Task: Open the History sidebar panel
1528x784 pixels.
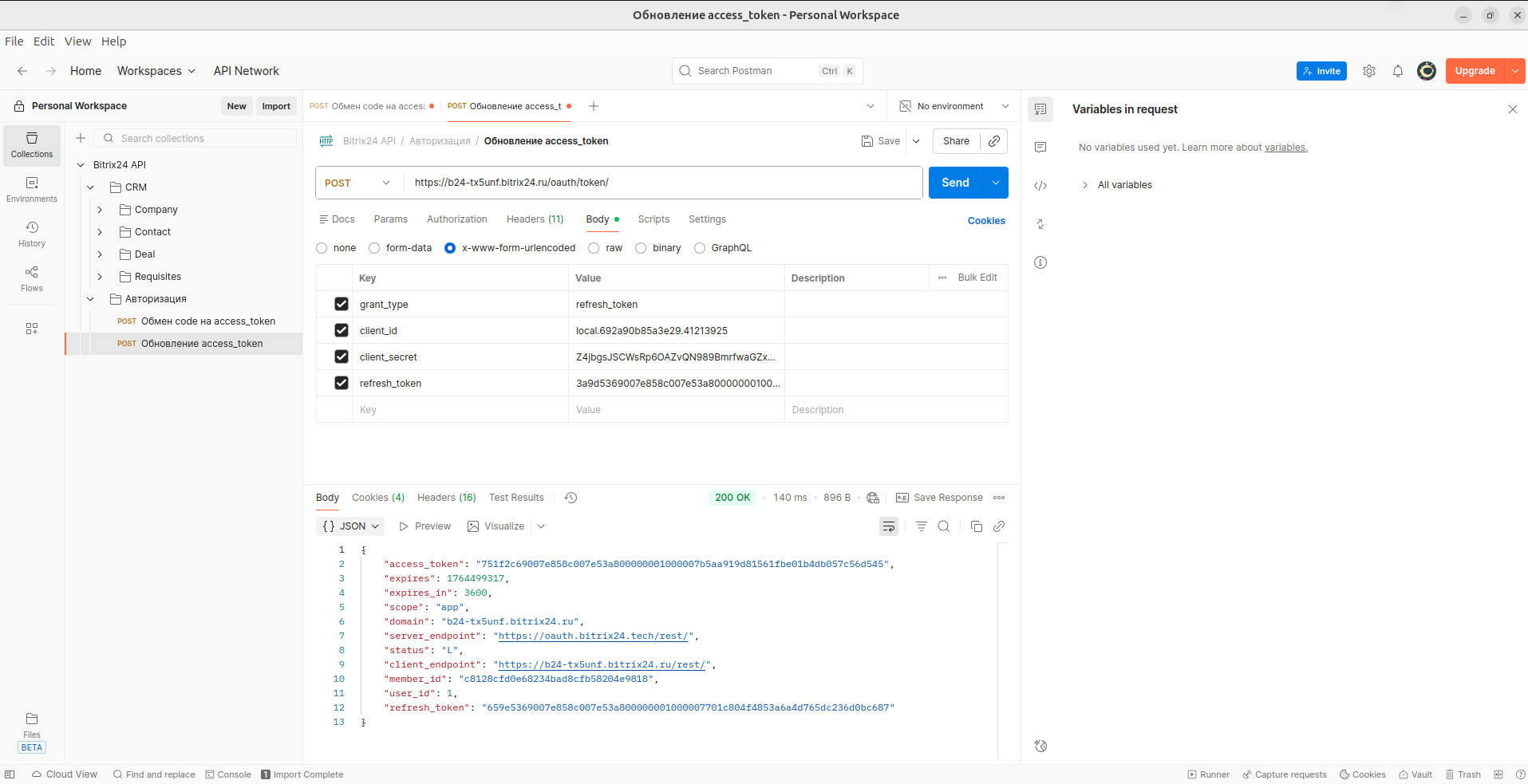Action: coord(32,234)
